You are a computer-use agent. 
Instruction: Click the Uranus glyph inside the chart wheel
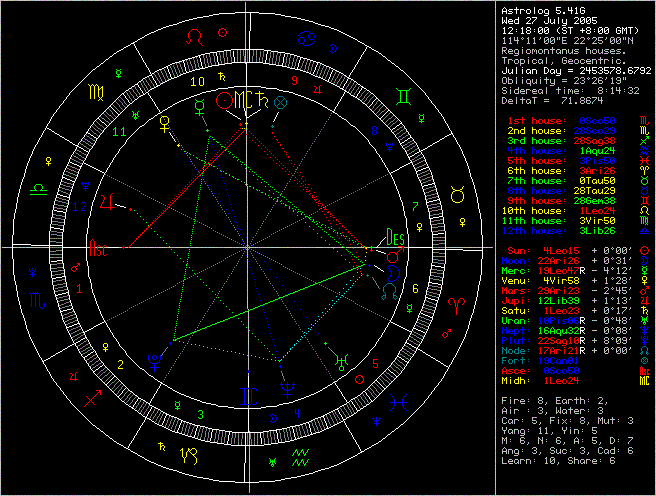[341, 362]
